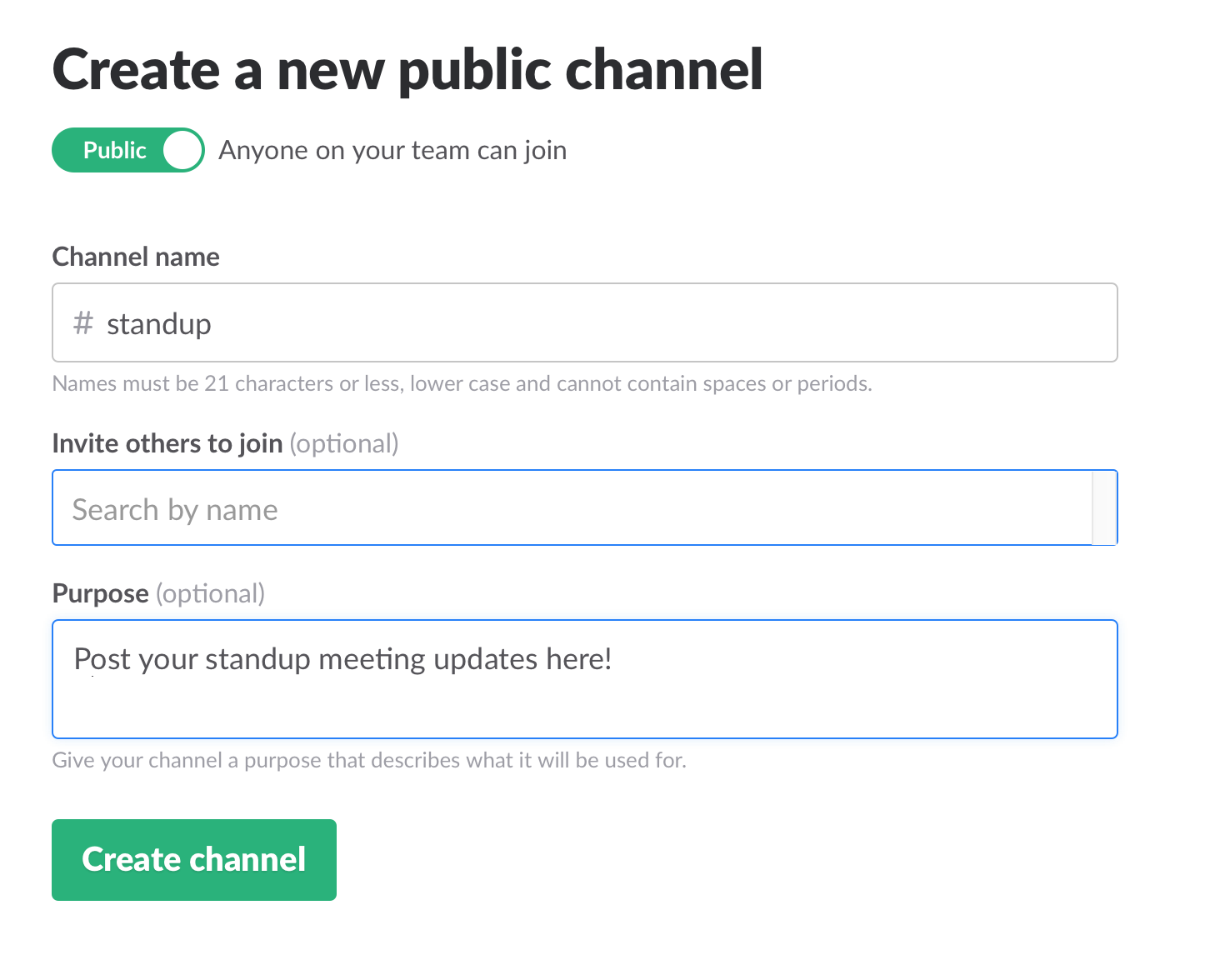
Task: Click the word 'Public' on the green switch
Action: (115, 150)
